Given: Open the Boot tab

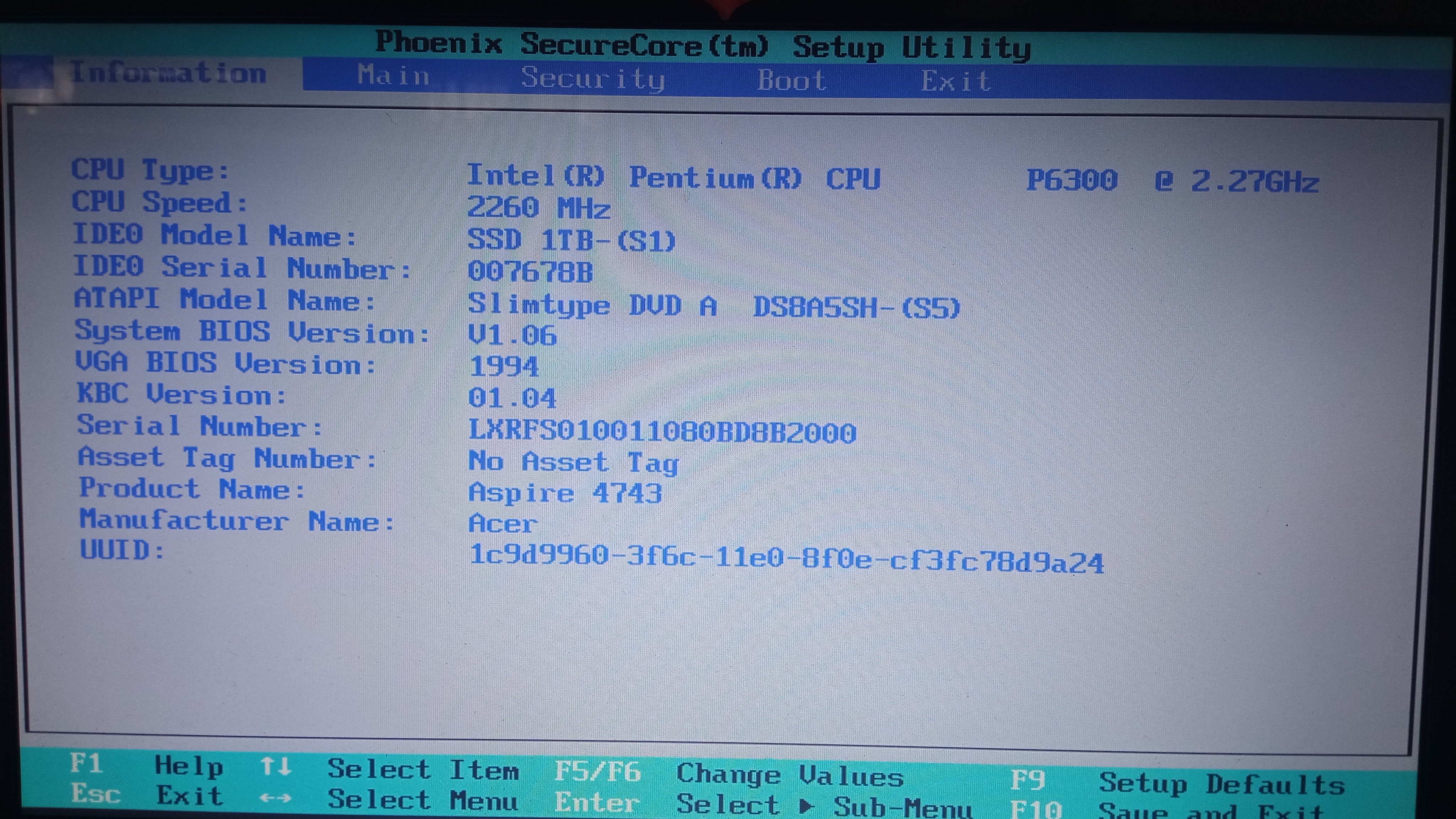Looking at the screenshot, I should coord(791,80).
